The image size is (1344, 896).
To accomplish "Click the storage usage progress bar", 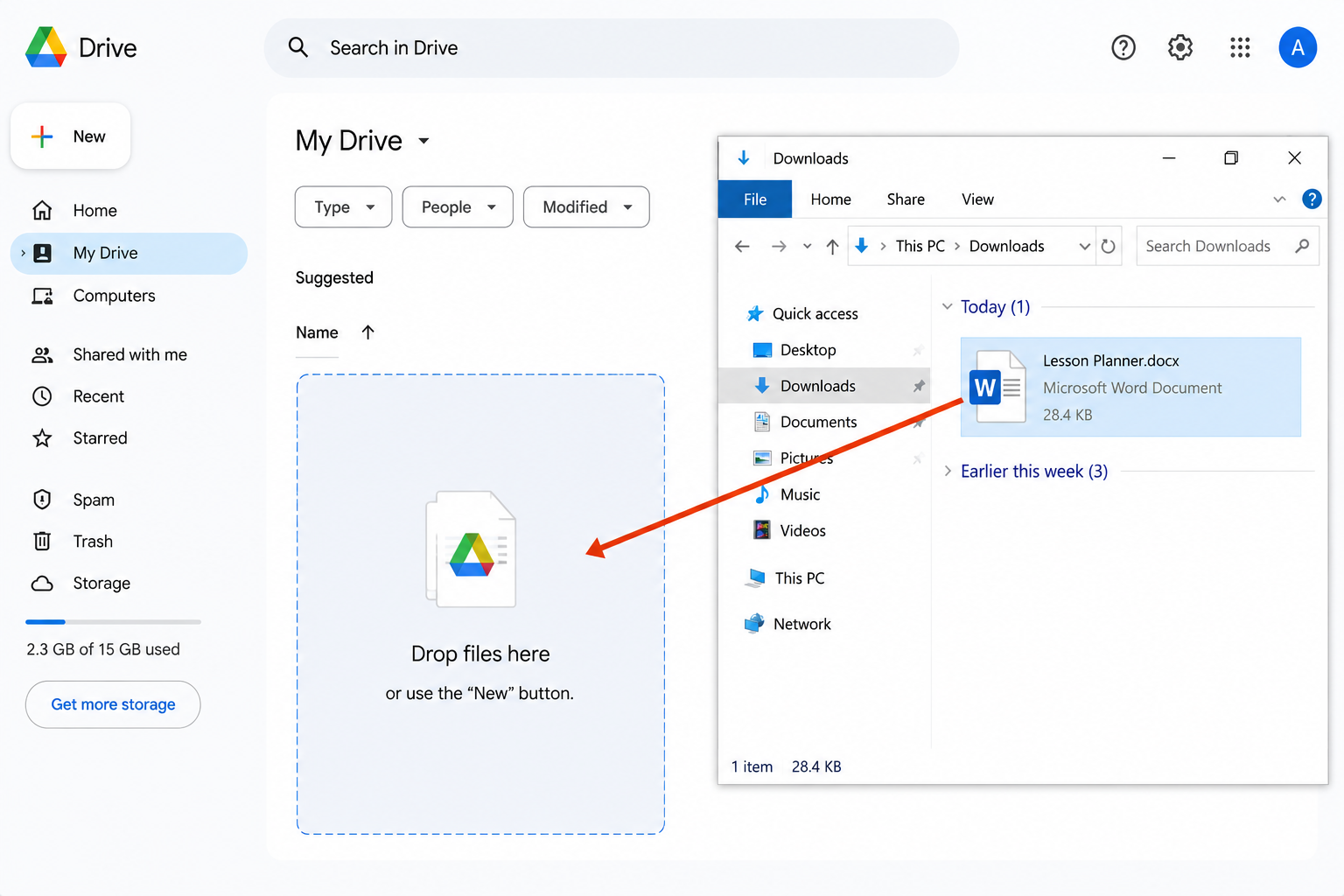I will pos(114,622).
